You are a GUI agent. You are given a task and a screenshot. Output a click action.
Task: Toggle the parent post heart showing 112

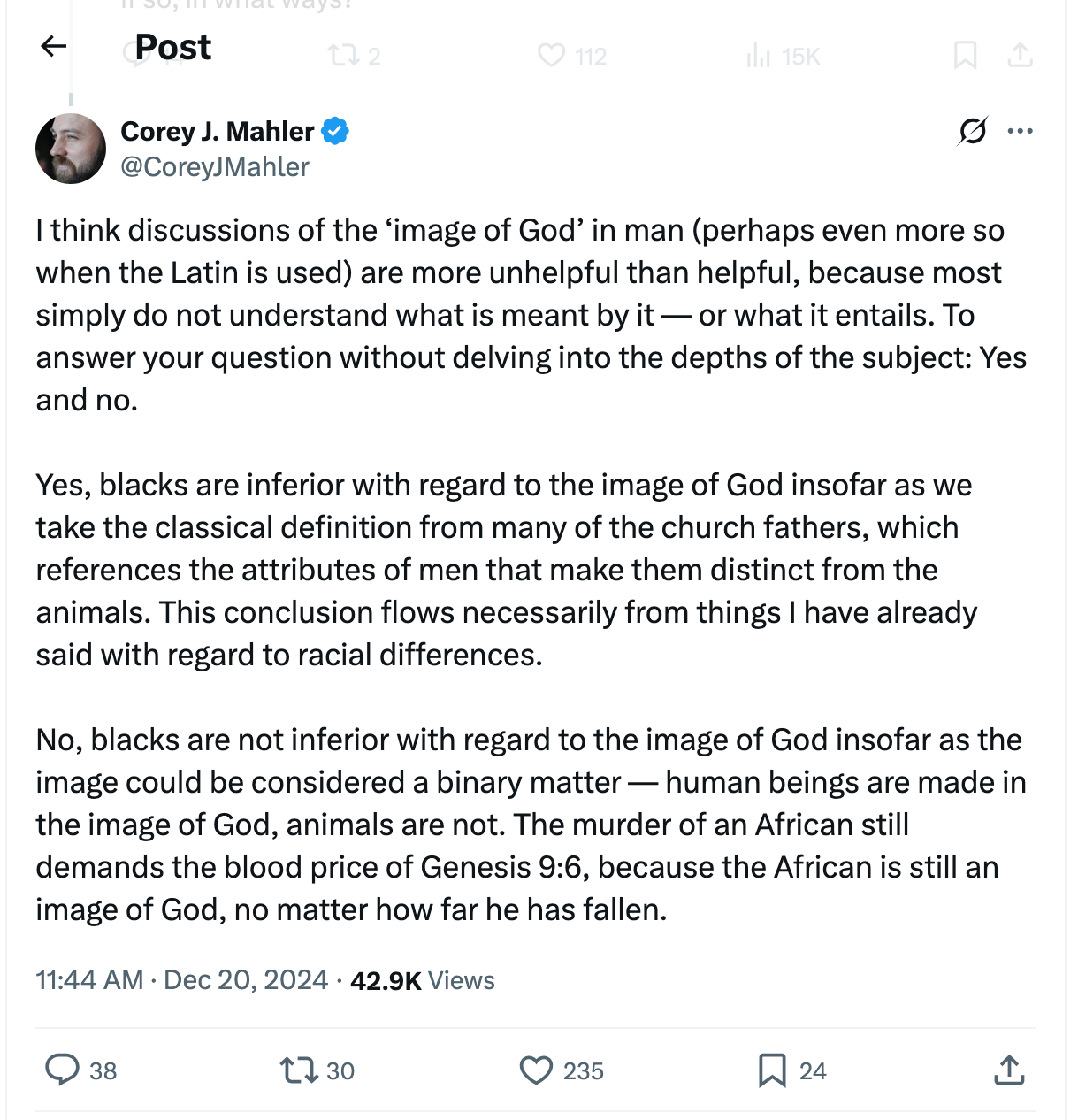coord(552,56)
